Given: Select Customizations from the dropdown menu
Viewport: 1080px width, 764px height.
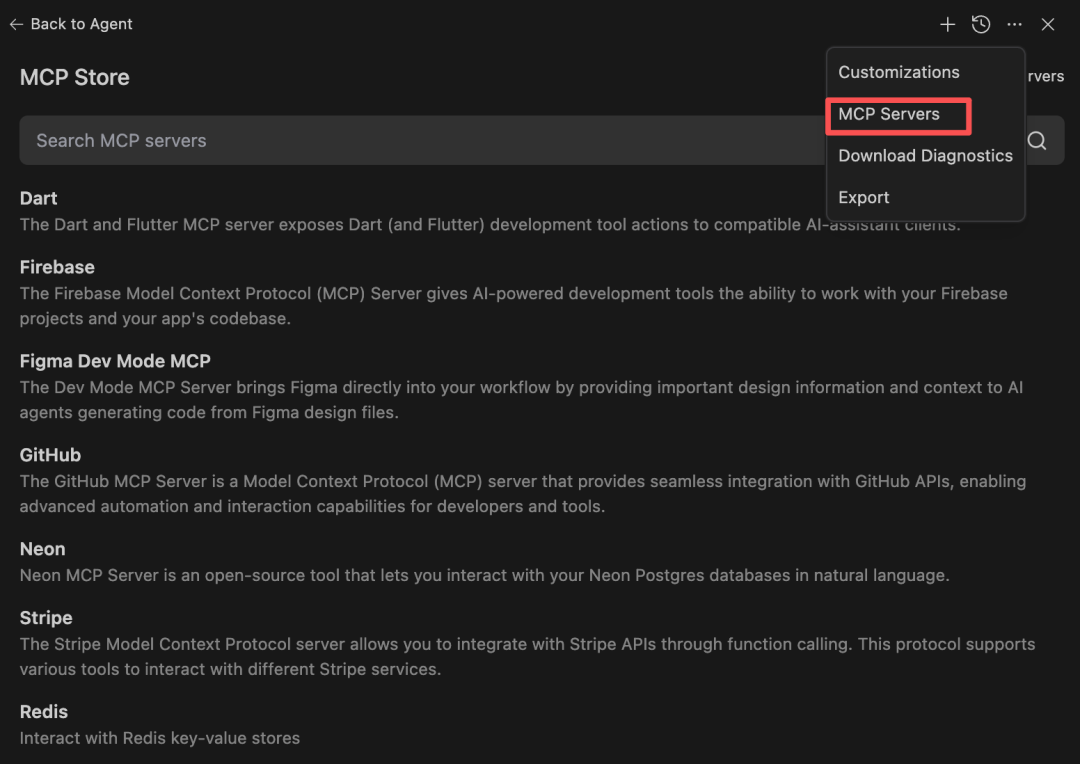Looking at the screenshot, I should tap(898, 72).
